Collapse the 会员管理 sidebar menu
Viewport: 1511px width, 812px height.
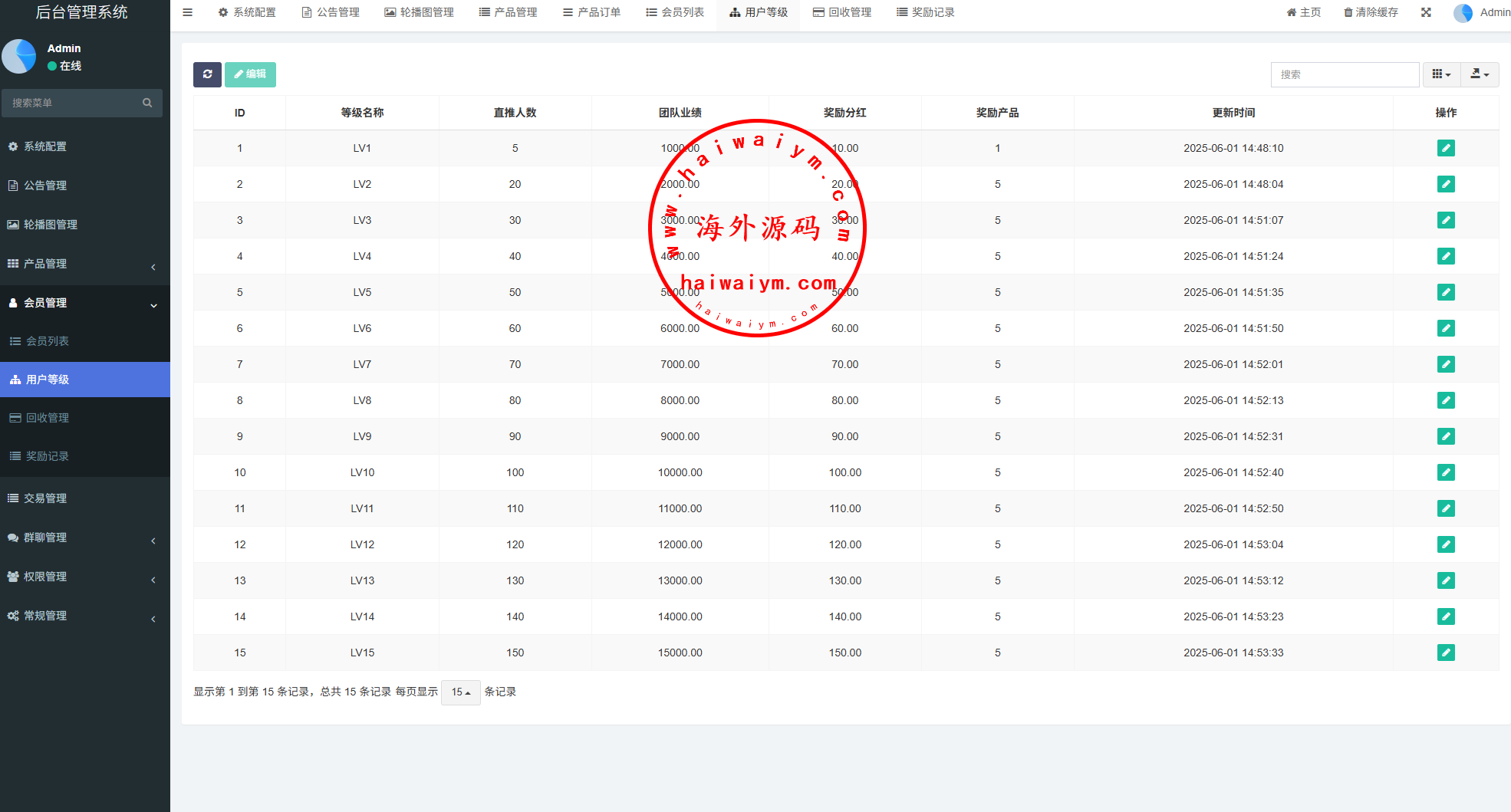tap(84, 303)
